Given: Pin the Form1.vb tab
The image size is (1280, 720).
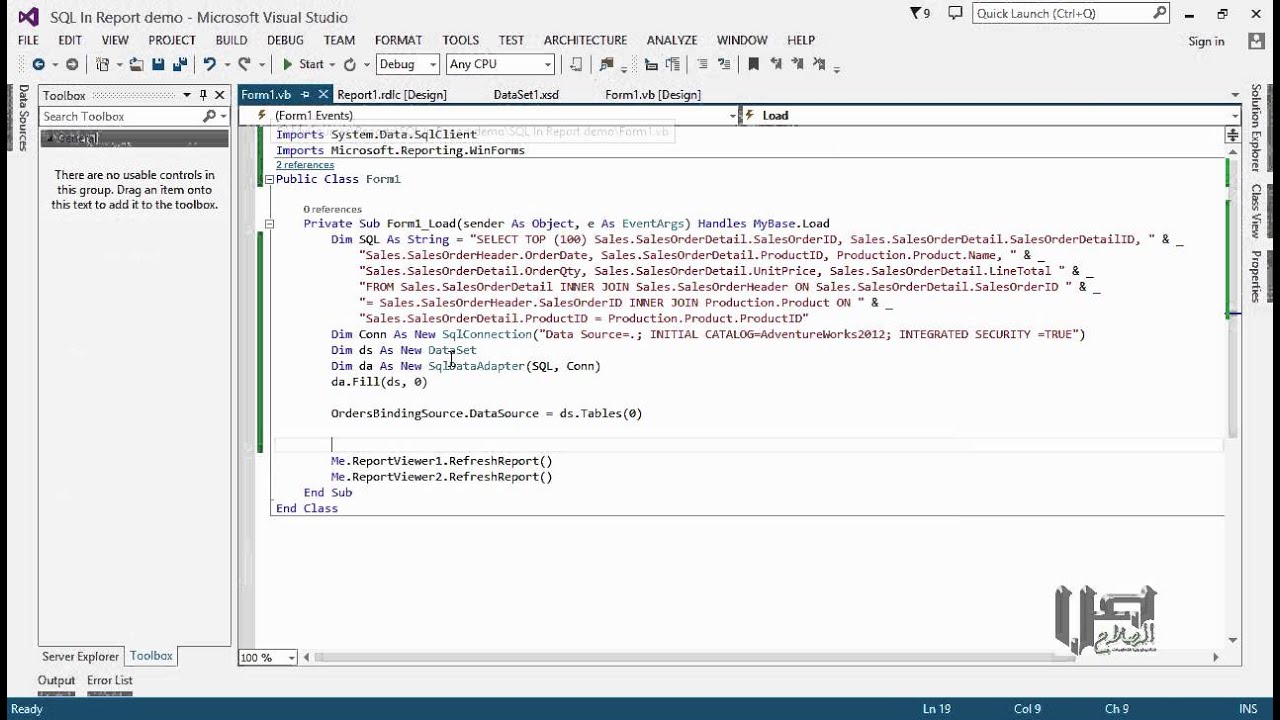Looking at the screenshot, I should tap(306, 94).
